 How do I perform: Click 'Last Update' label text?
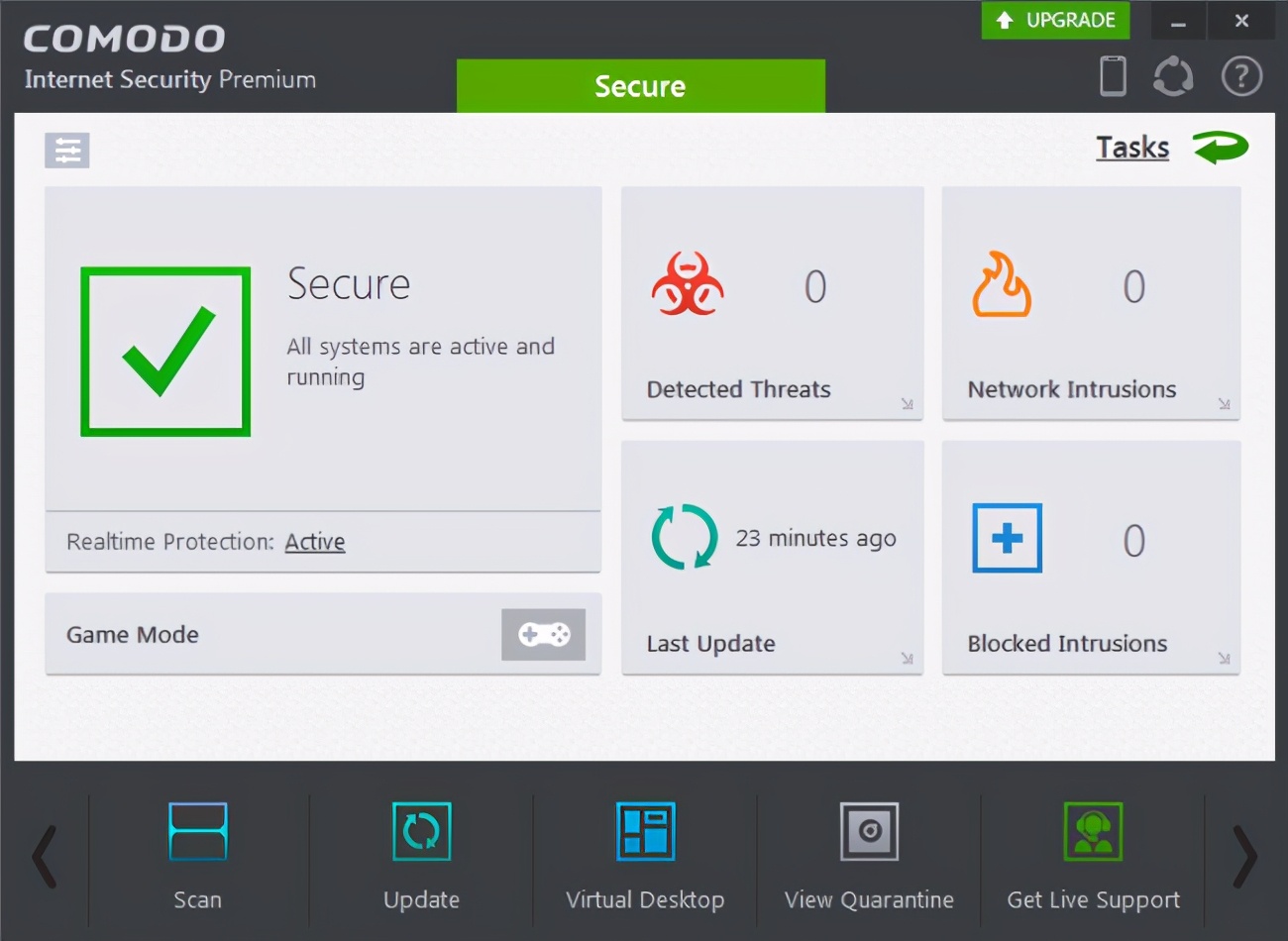(x=711, y=644)
